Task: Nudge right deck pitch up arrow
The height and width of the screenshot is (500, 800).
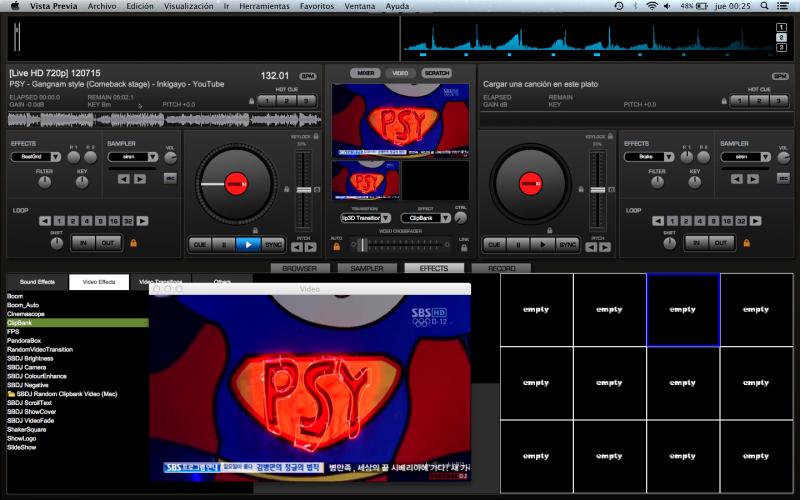Action: click(605, 247)
